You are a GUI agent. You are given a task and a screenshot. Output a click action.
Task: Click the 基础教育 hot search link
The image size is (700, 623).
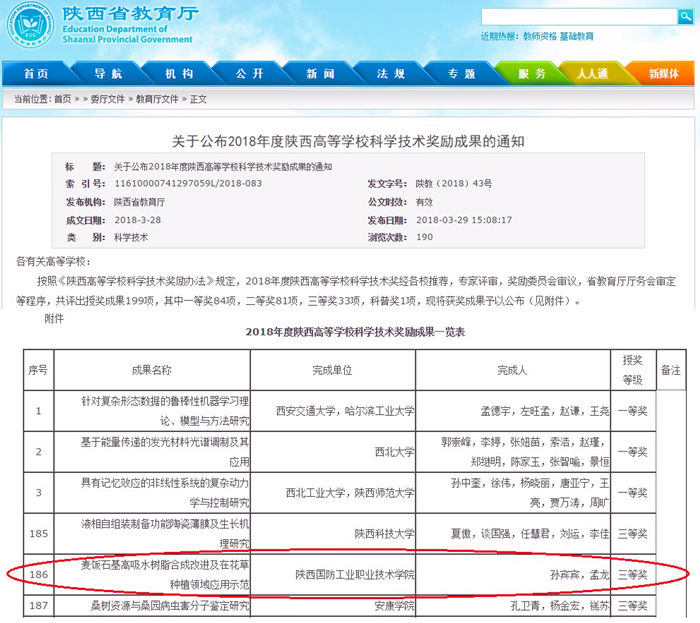(x=575, y=37)
